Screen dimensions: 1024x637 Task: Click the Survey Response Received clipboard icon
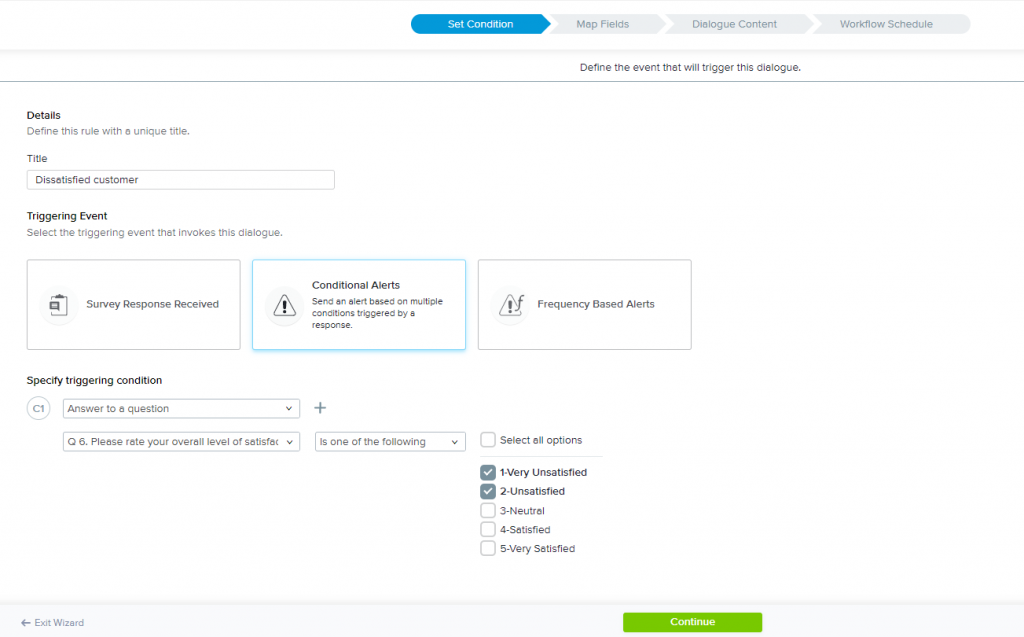58,304
